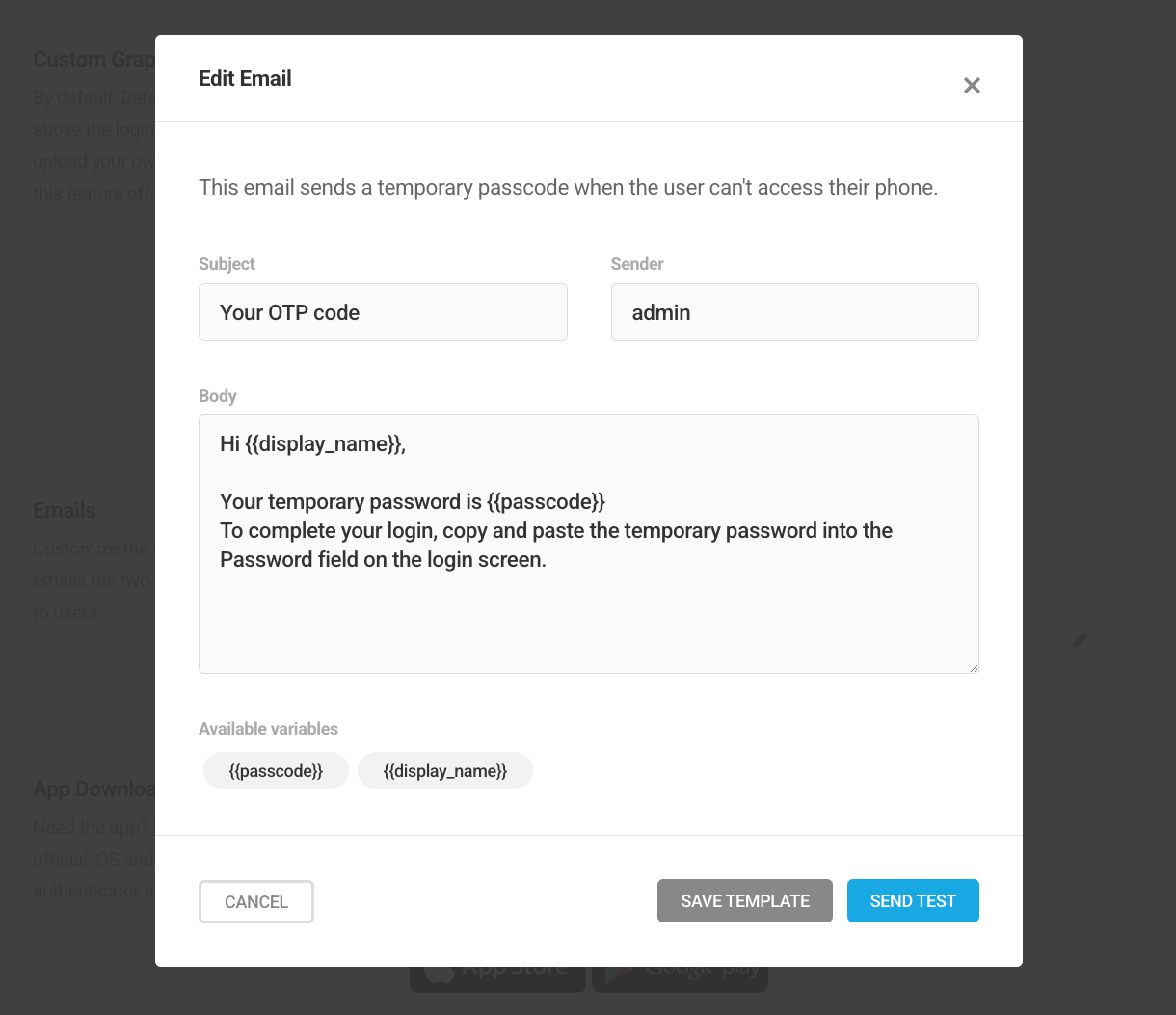The height and width of the screenshot is (1015, 1176).
Task: Click the 'Custom Graphics' section heading
Action: click(x=94, y=59)
